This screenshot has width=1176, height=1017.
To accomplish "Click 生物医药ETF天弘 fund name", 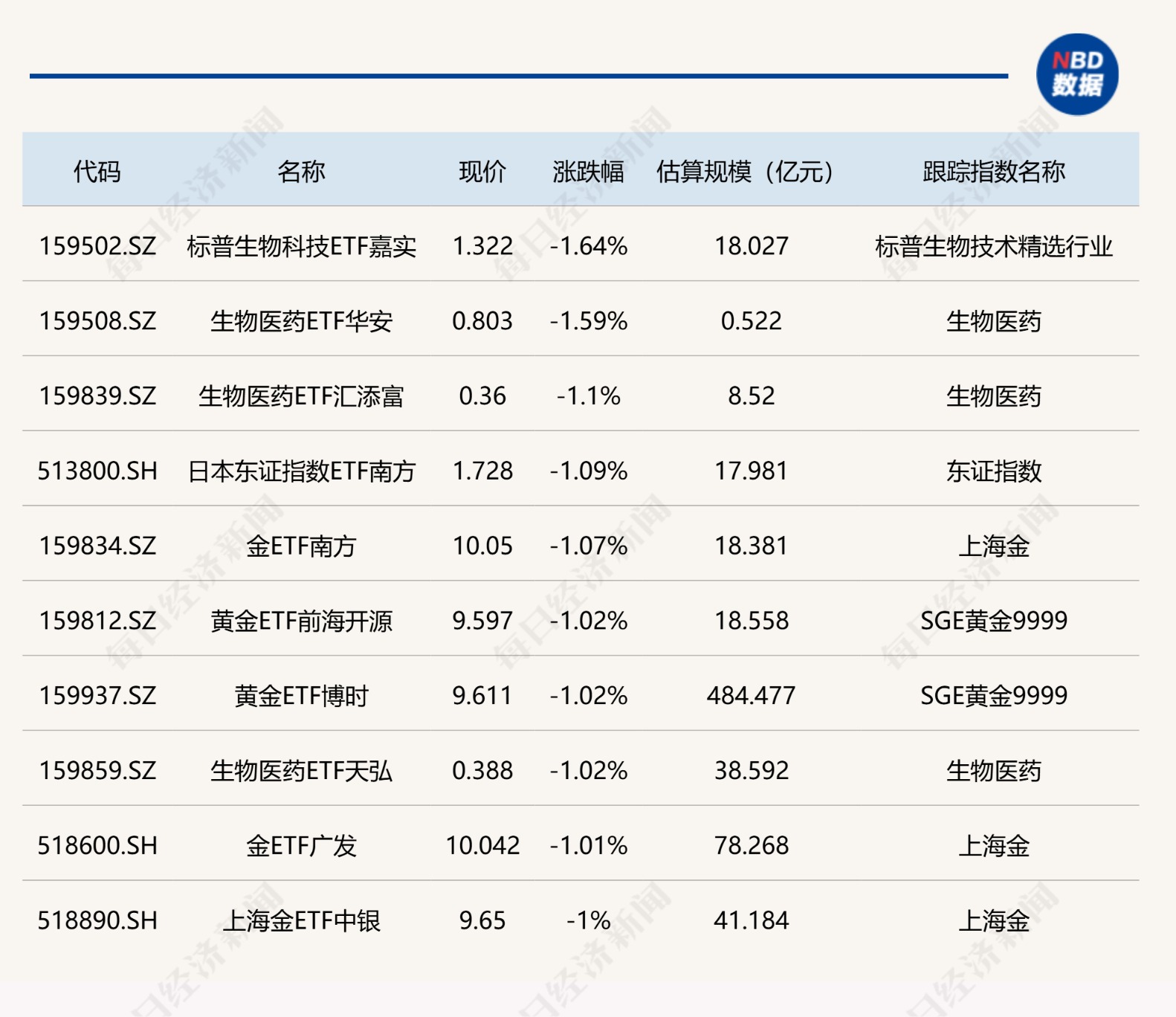I will pyautogui.click(x=301, y=771).
